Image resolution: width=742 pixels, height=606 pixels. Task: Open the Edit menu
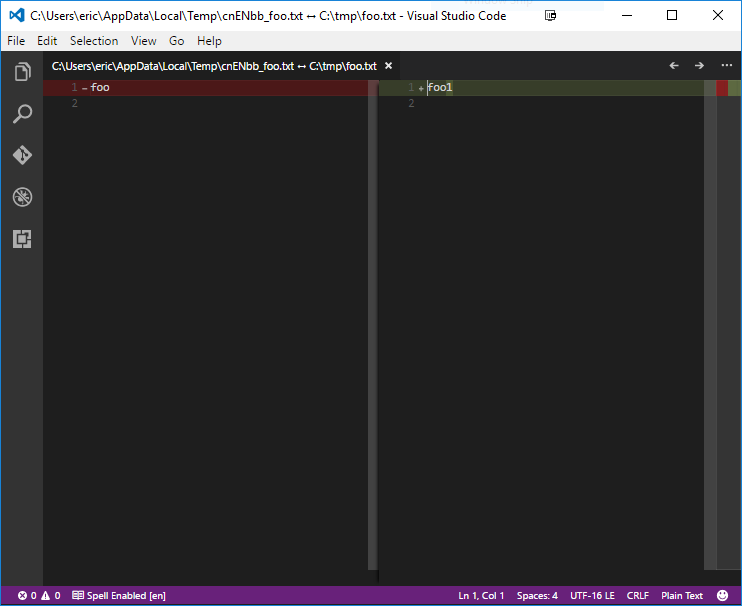(x=47, y=41)
